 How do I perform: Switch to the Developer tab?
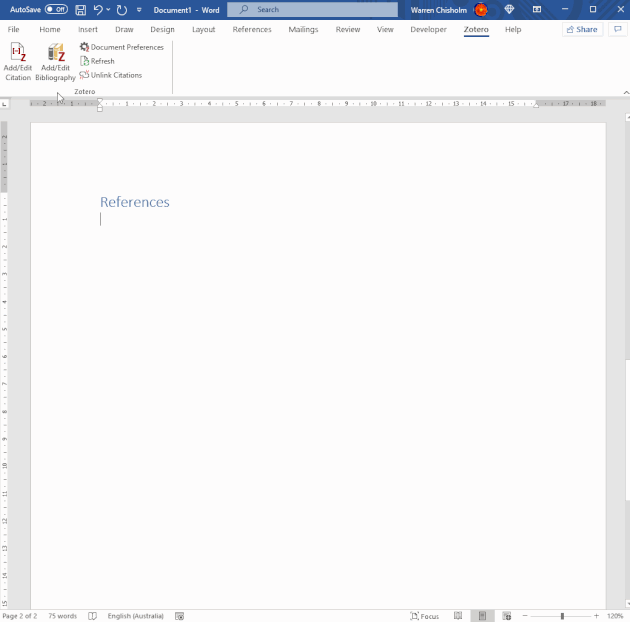pos(428,29)
